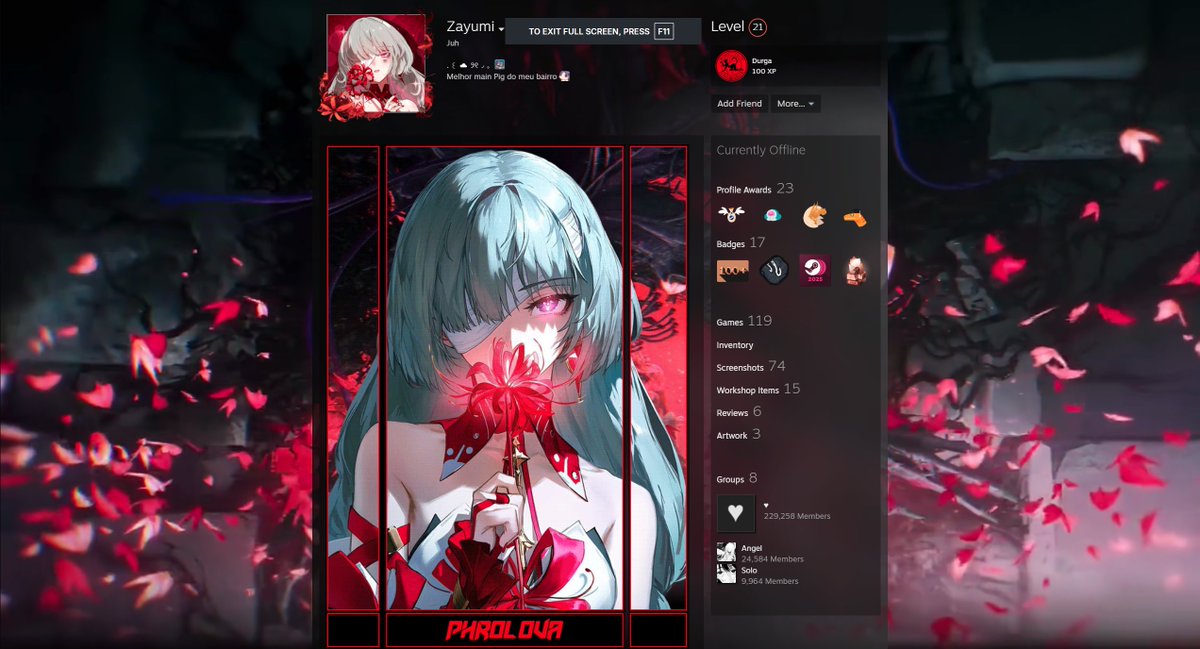Open the Profile Awards link
The height and width of the screenshot is (649, 1200).
[755, 188]
